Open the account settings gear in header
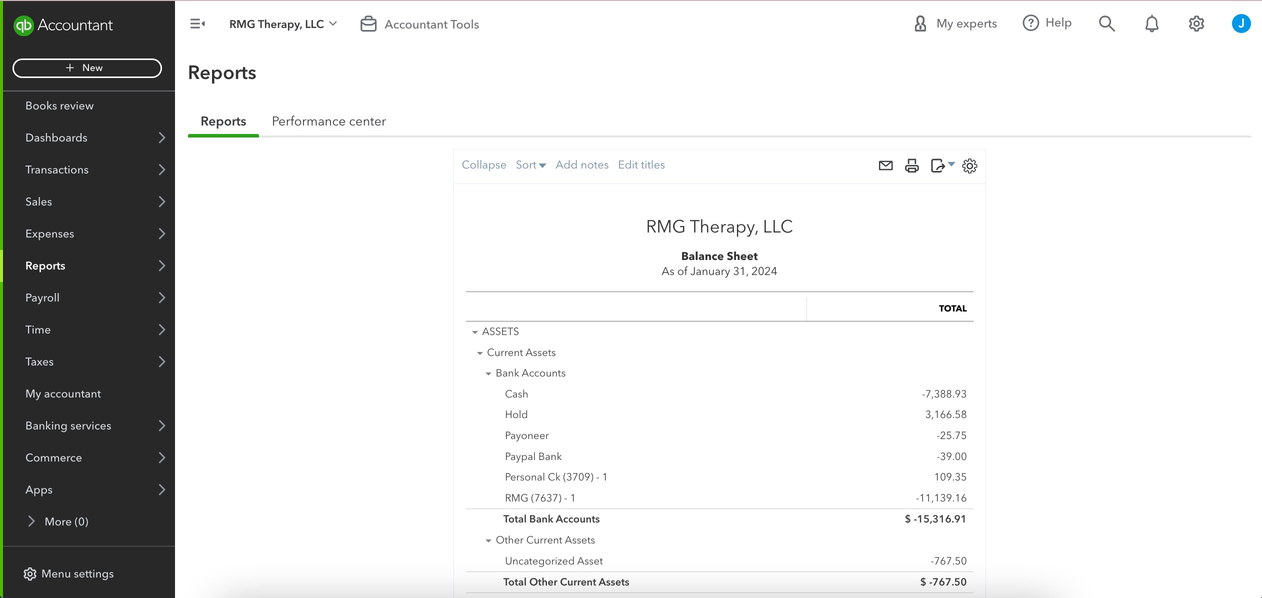The height and width of the screenshot is (598, 1262). [1196, 24]
